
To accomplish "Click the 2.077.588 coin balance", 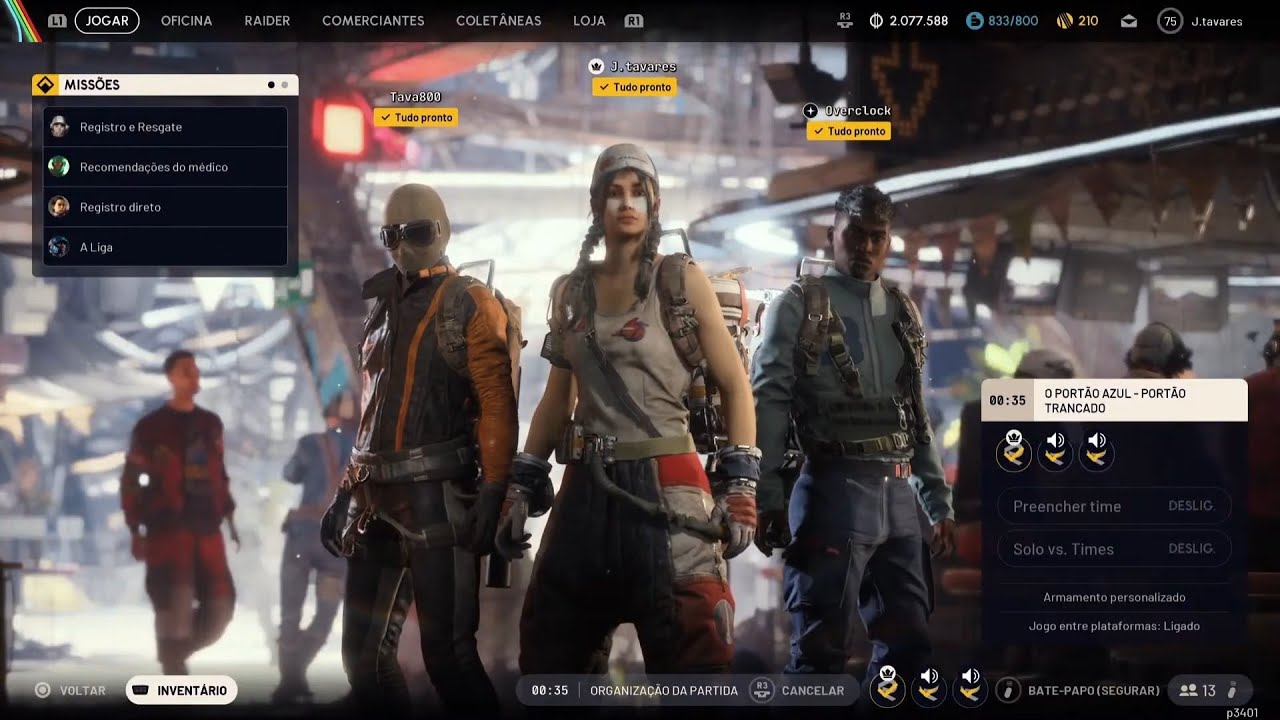I will 919,21.
